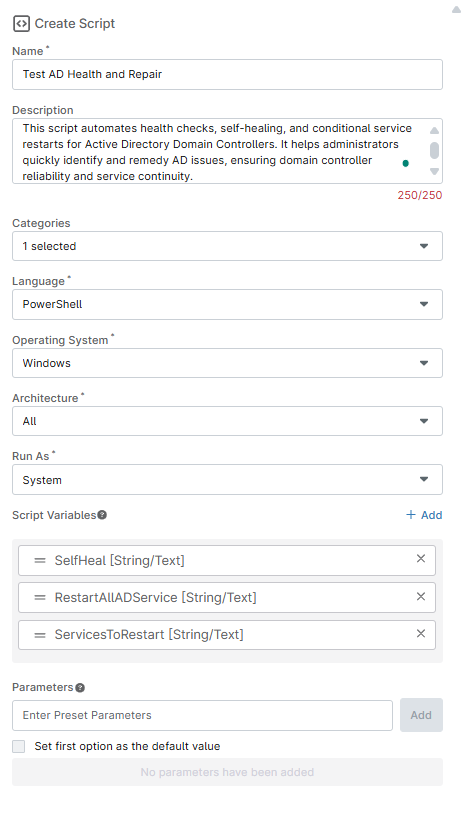The width and height of the screenshot is (461, 818).
Task: Open the Script Variables help tooltip icon
Action: [102, 515]
